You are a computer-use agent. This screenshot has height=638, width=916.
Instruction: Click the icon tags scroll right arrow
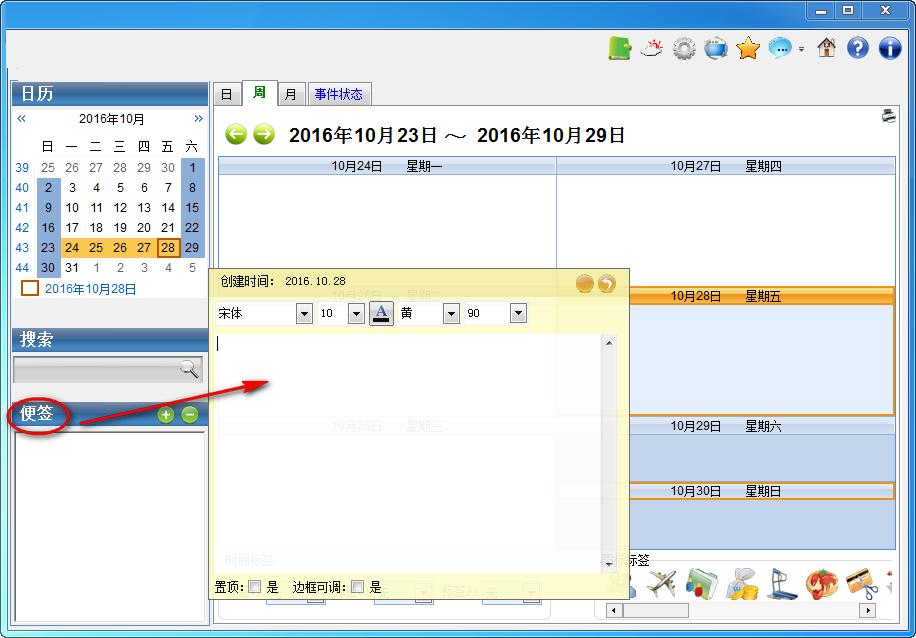pyautogui.click(x=868, y=611)
